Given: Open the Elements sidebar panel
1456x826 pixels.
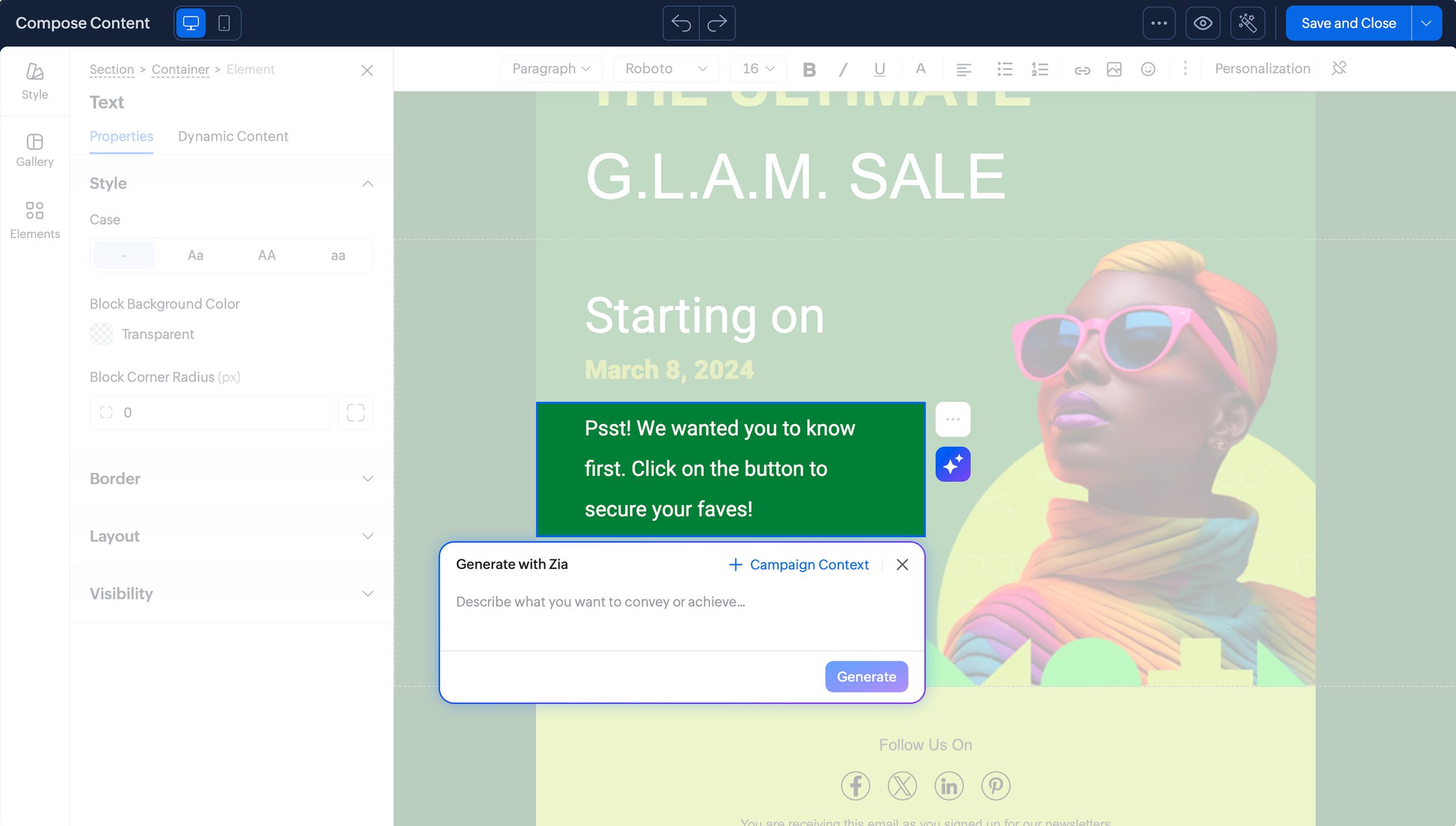Looking at the screenshot, I should pyautogui.click(x=35, y=220).
